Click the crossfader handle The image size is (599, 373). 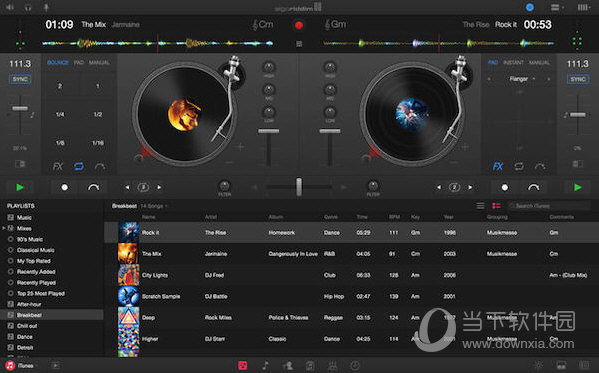299,187
